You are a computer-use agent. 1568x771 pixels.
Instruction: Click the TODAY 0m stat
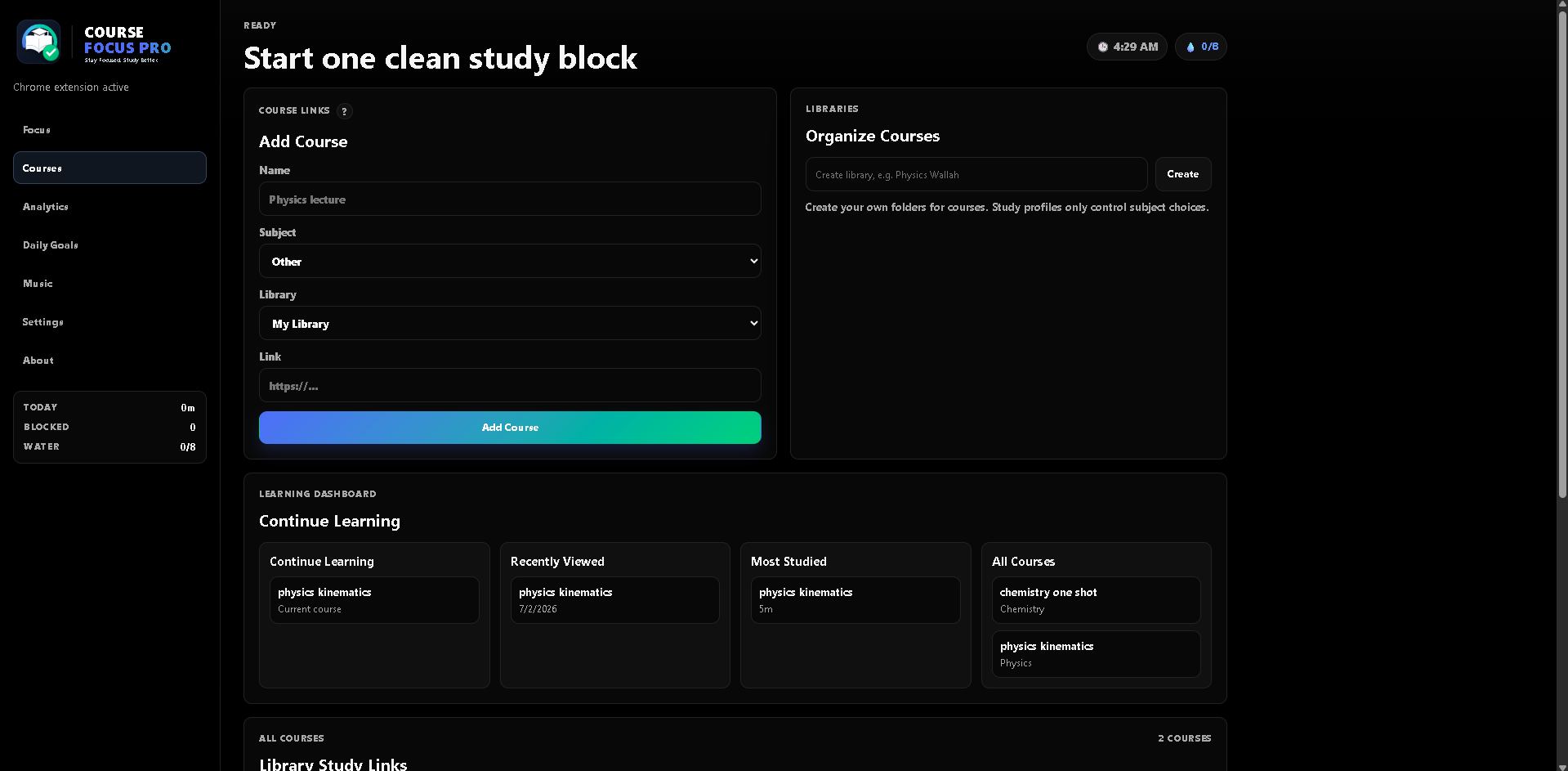point(109,407)
